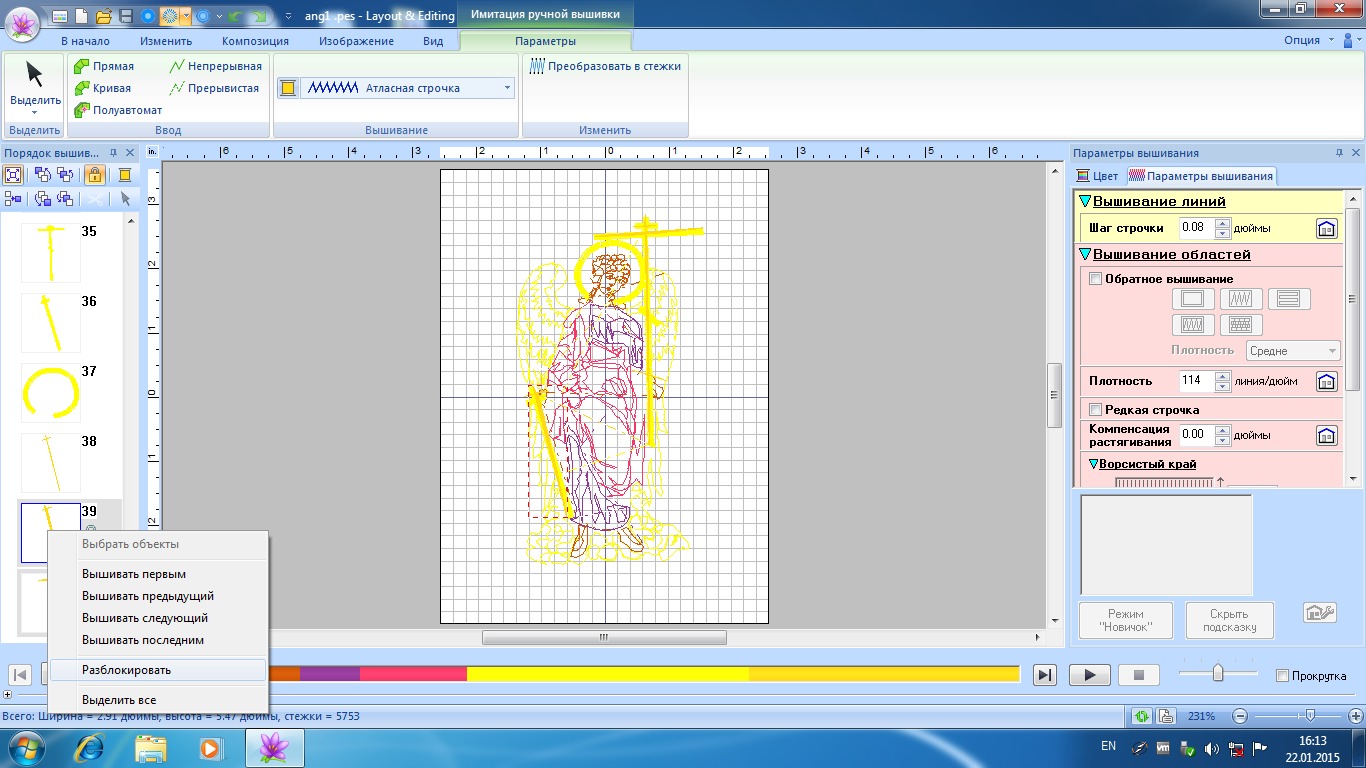Reset Шаг строчки to its default value
The image size is (1366, 768).
(1325, 228)
